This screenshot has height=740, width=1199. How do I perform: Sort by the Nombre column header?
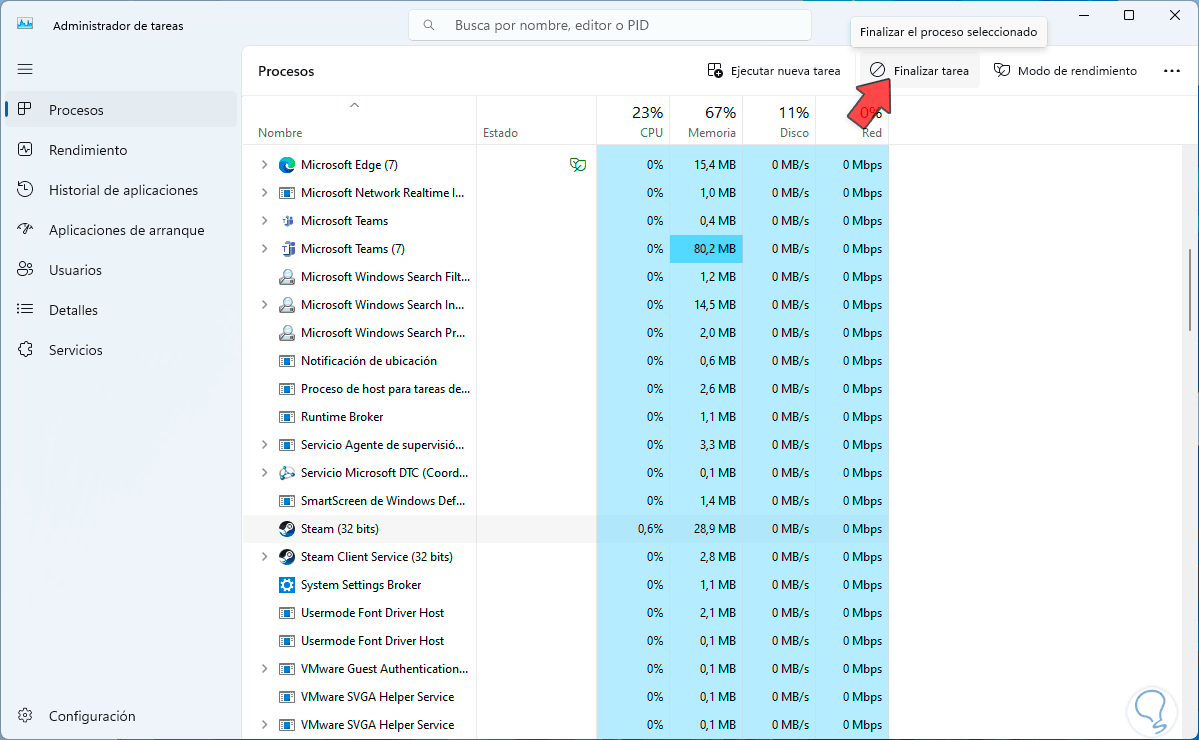(359, 121)
